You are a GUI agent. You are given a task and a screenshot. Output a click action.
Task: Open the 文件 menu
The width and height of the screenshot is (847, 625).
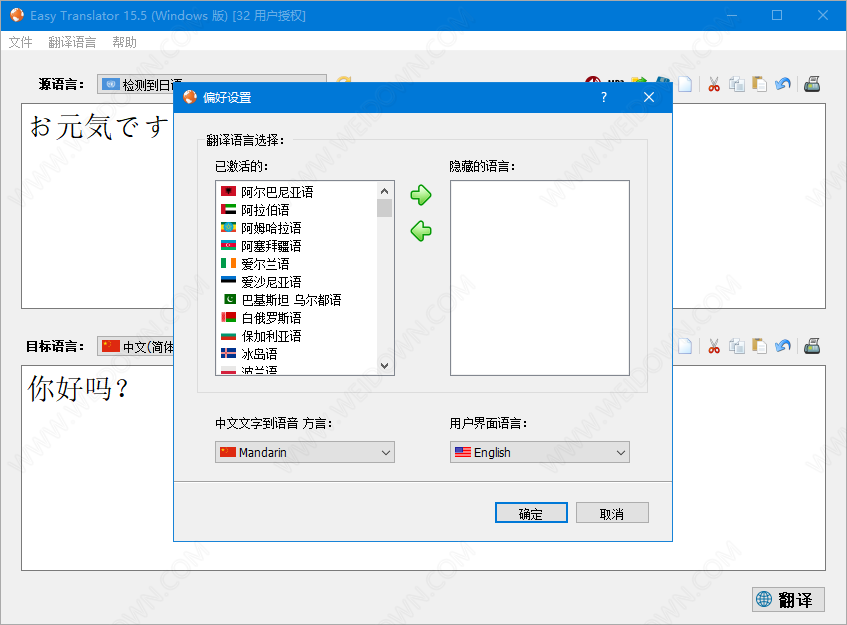click(x=20, y=42)
